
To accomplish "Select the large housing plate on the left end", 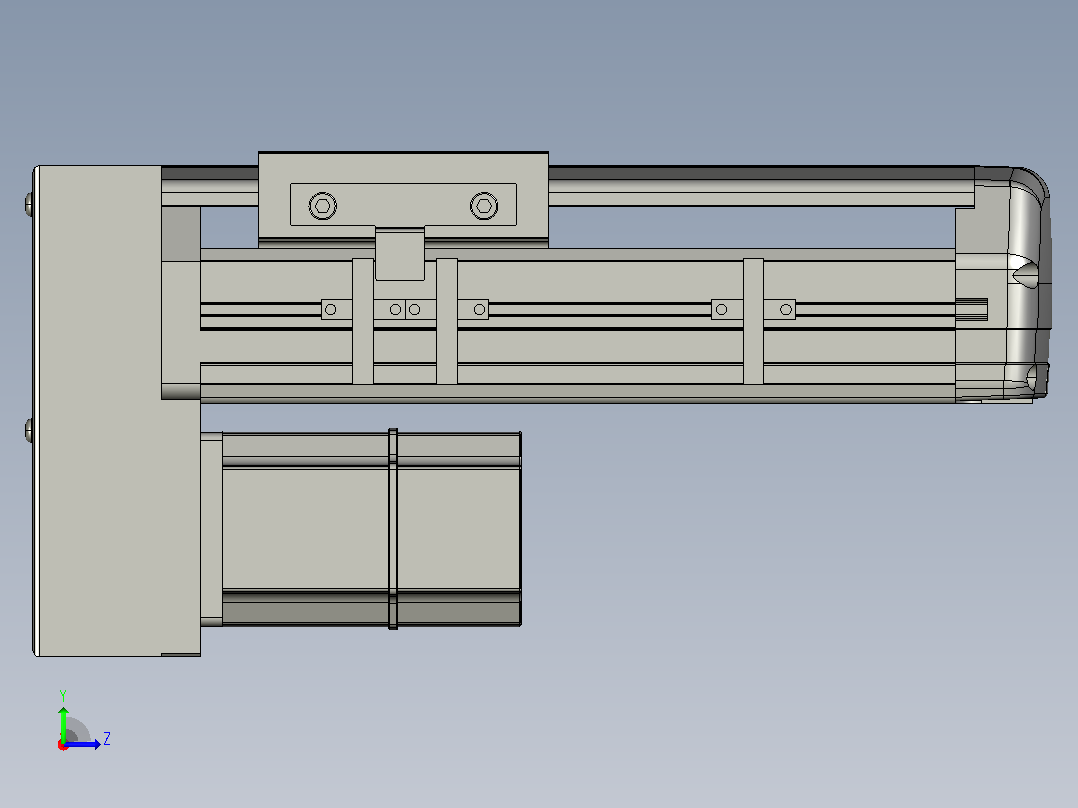I will tap(117, 411).
